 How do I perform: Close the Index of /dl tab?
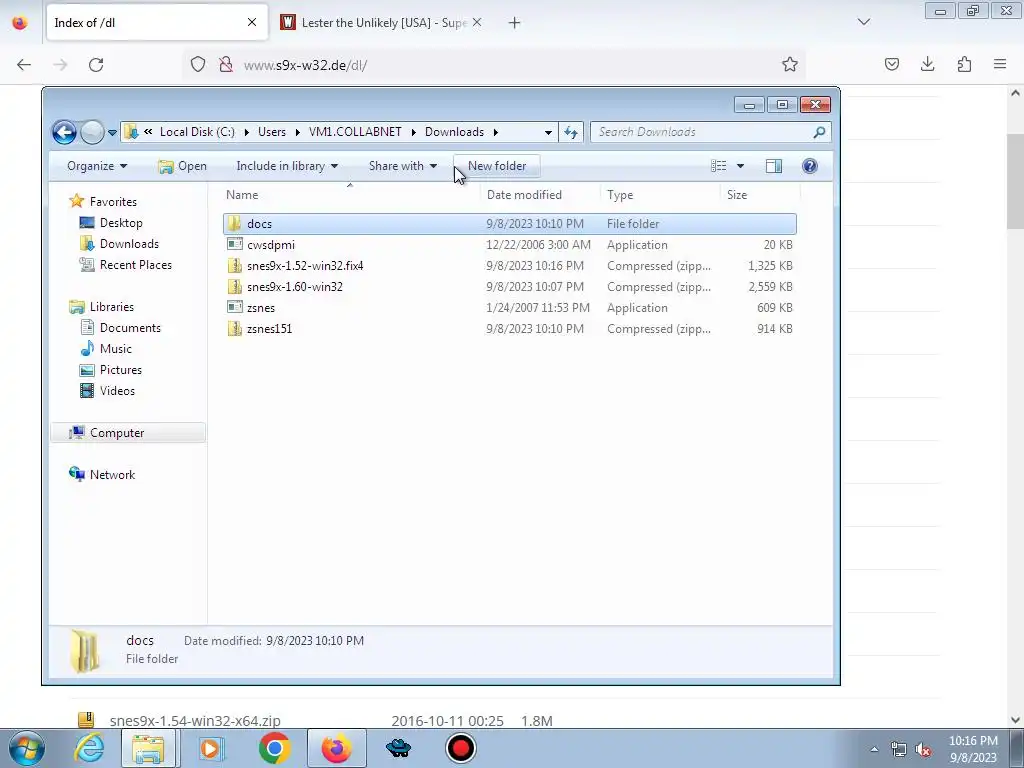pyautogui.click(x=251, y=22)
